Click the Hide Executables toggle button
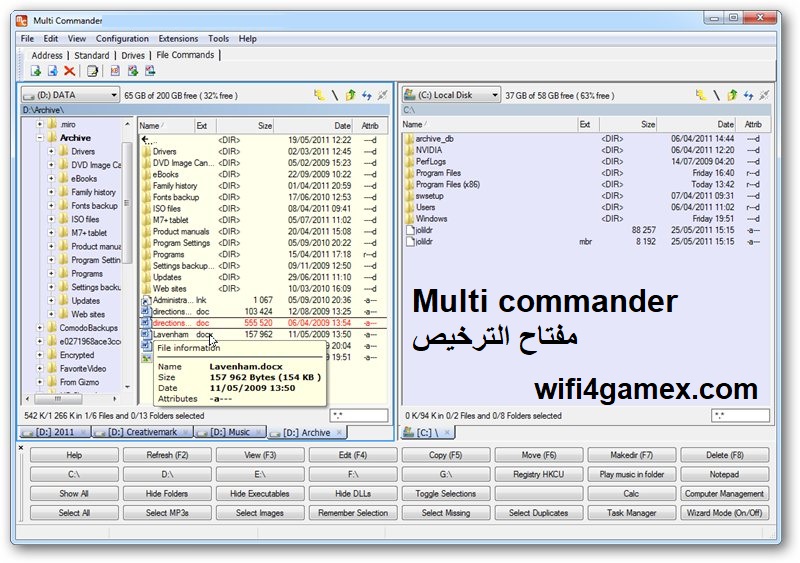This screenshot has width=800, height=563. pos(260,494)
